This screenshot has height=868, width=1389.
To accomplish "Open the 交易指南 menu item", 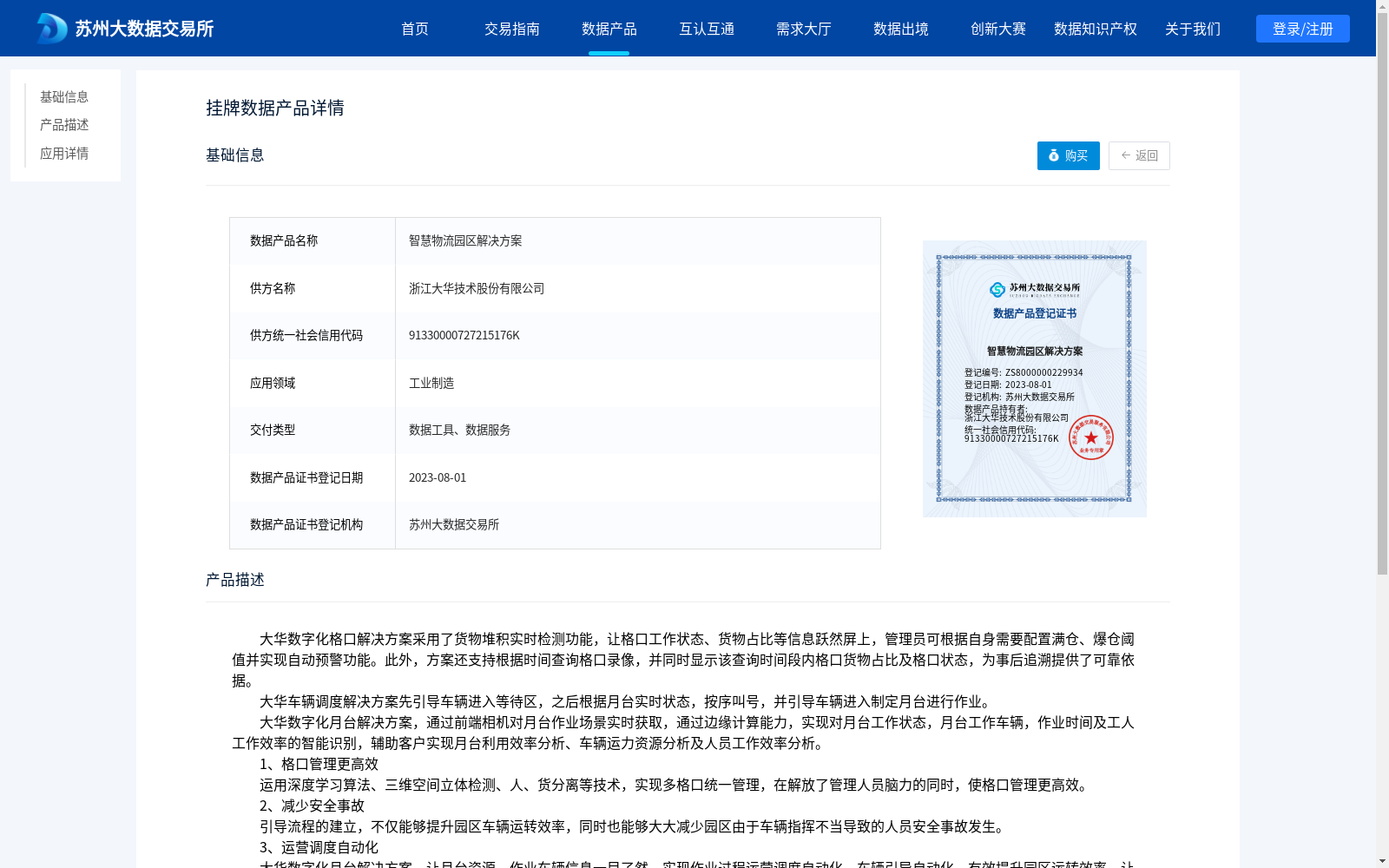I will pyautogui.click(x=512, y=29).
